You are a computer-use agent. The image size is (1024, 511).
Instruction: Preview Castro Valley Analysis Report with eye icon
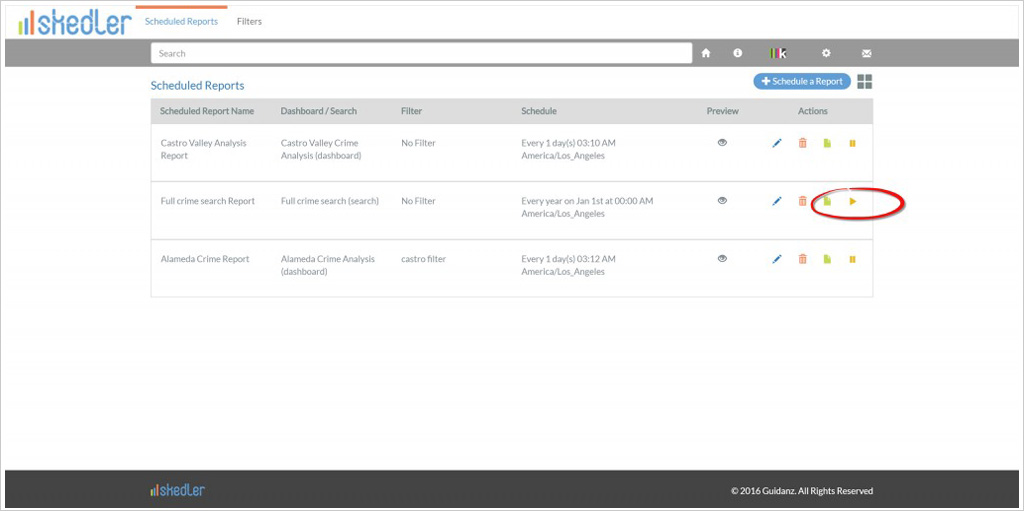coord(722,142)
